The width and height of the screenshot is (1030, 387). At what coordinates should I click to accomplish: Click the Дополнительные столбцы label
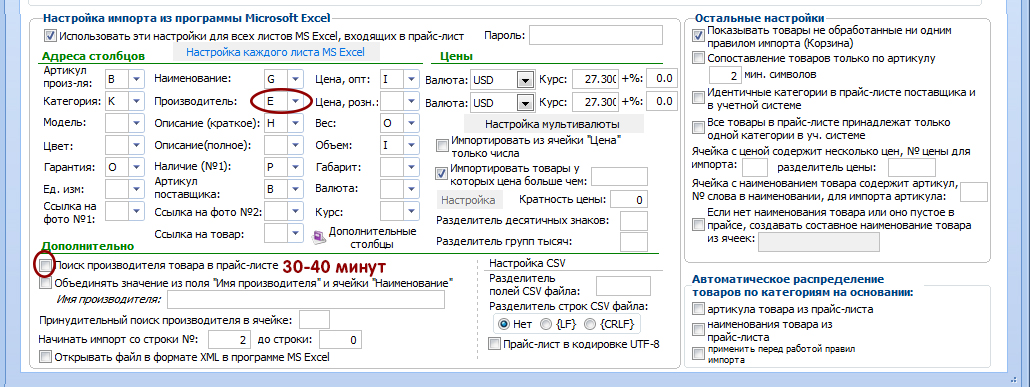pyautogui.click(x=372, y=238)
